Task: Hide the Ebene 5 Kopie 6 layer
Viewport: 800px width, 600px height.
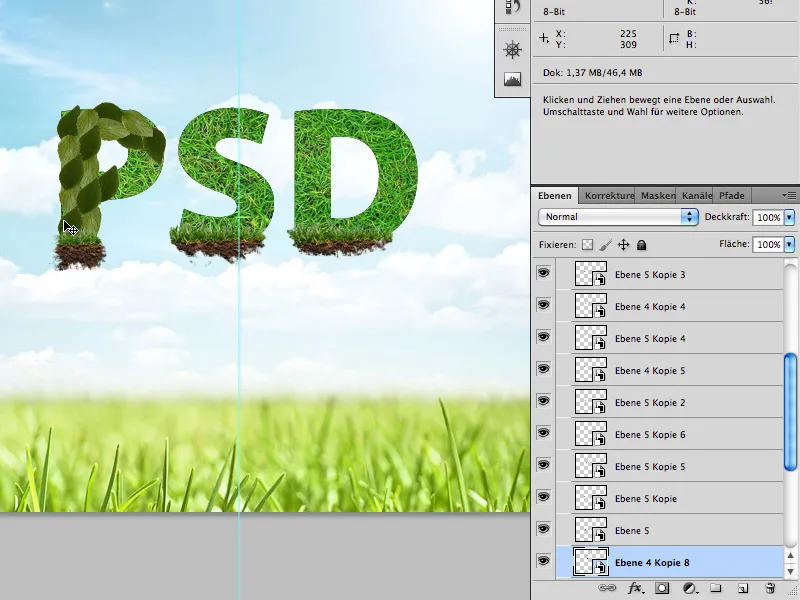Action: click(x=544, y=434)
